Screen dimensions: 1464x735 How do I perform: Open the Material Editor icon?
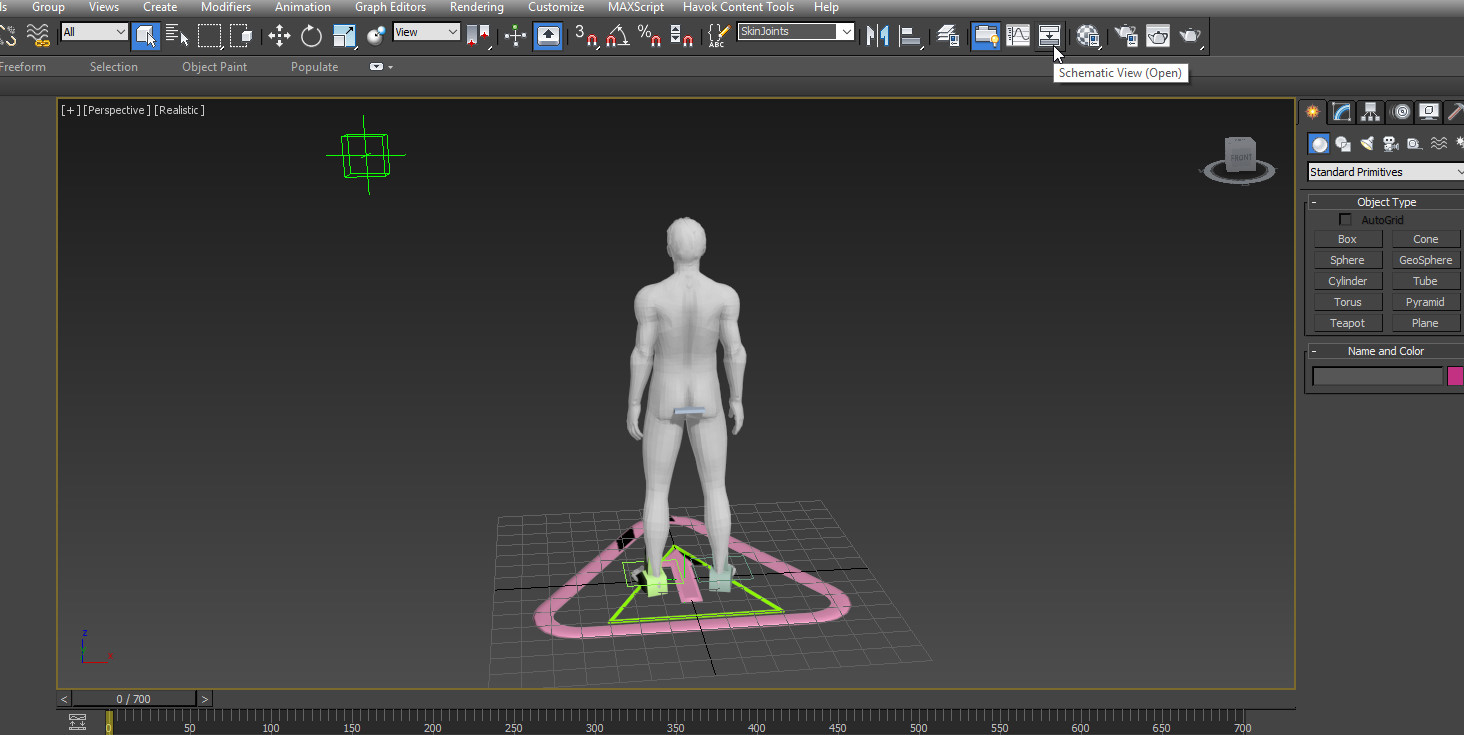pos(1088,37)
